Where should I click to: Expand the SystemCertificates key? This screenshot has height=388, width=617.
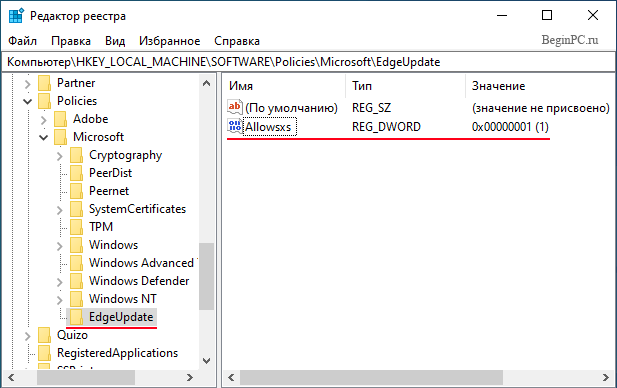coord(59,210)
